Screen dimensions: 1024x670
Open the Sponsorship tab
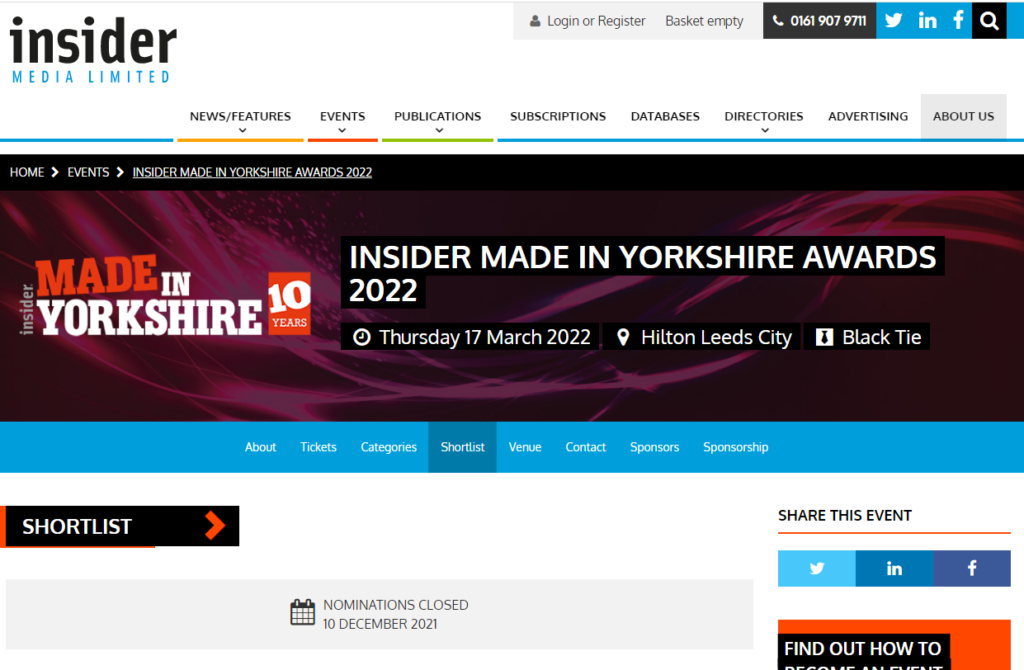pyautogui.click(x=735, y=447)
